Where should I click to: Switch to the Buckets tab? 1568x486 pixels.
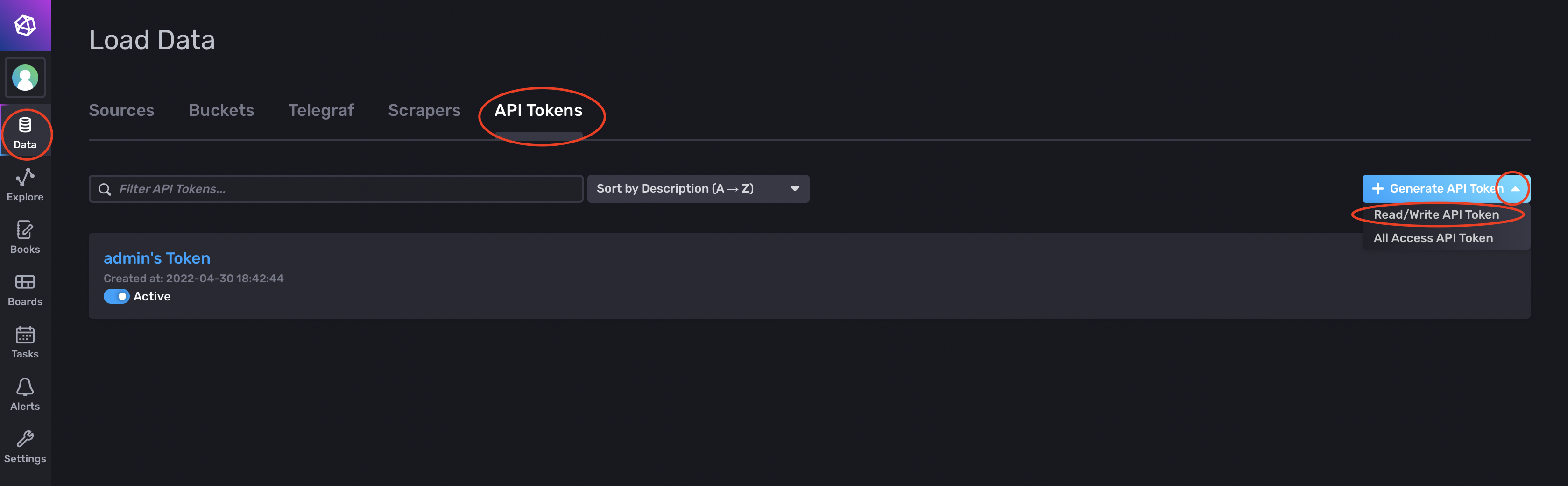pos(221,110)
